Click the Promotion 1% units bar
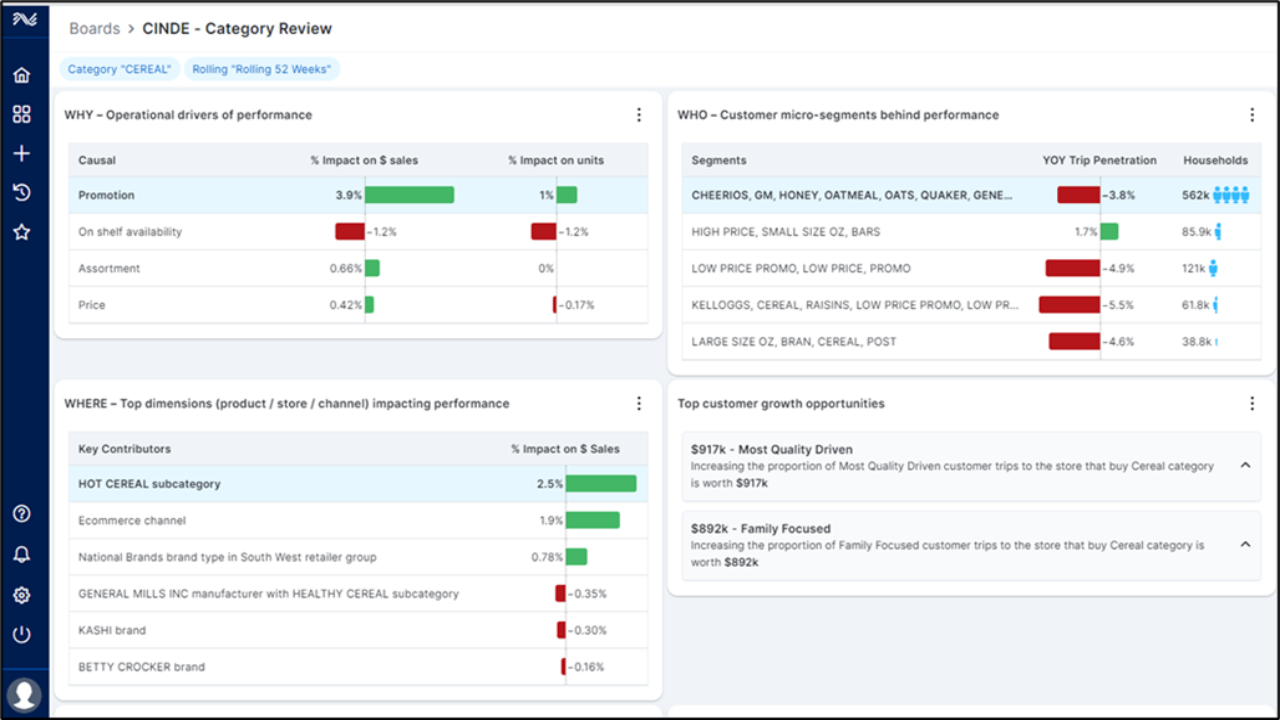The height and width of the screenshot is (720, 1280). (567, 195)
